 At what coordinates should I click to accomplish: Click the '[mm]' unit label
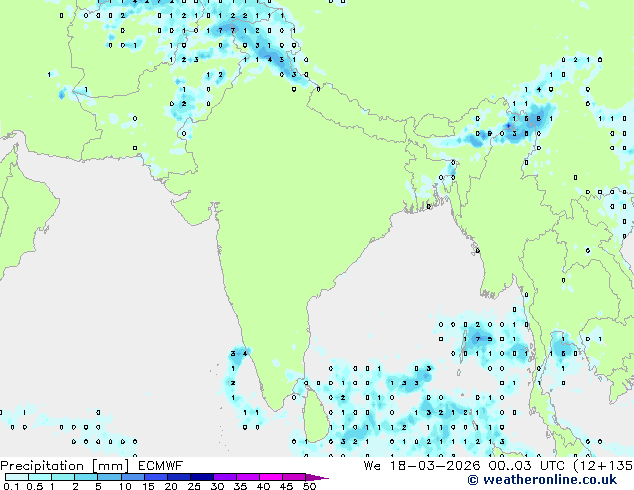coord(111,466)
